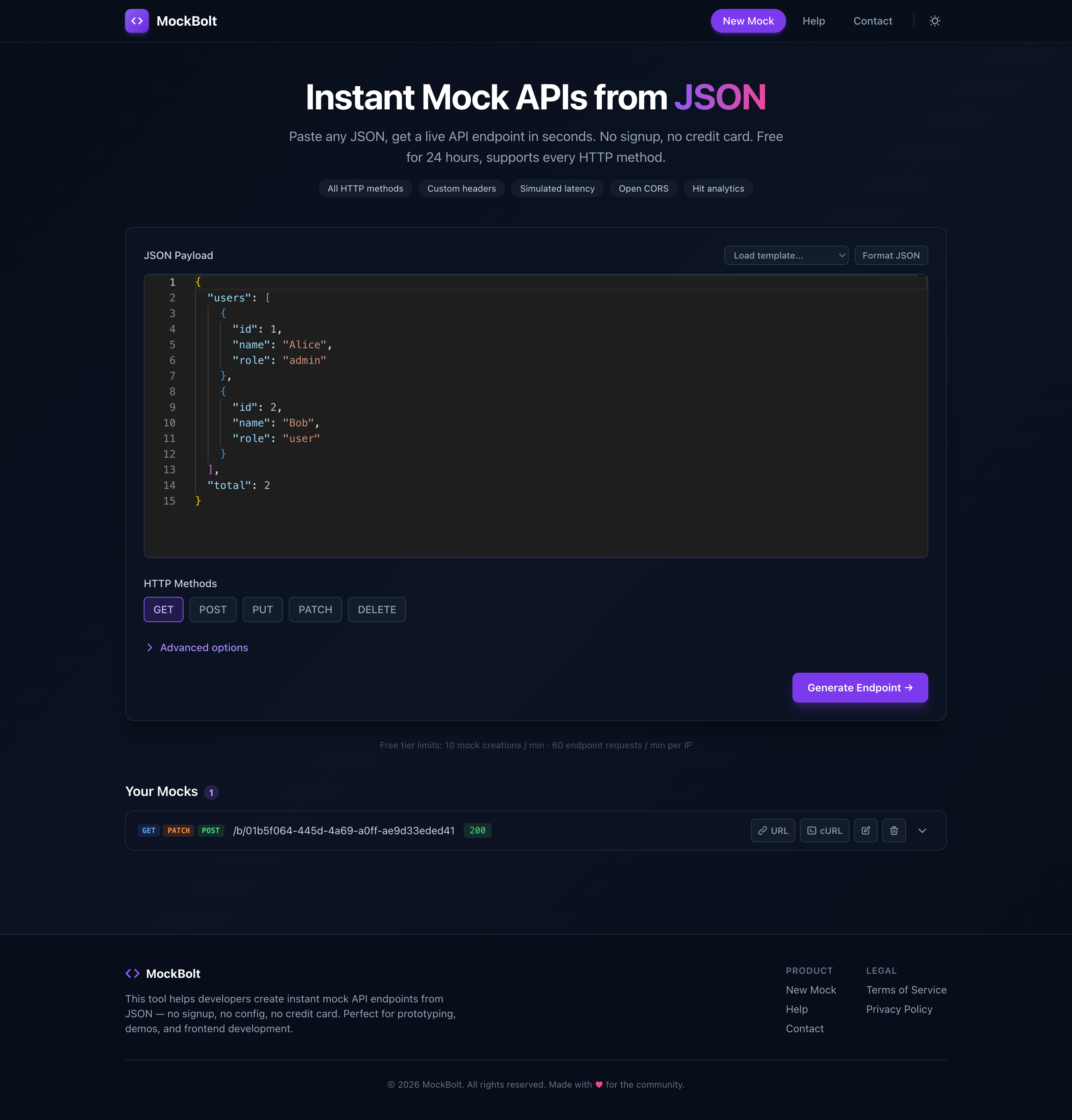Open Contact in top navigation
The height and width of the screenshot is (1120, 1072).
tap(872, 21)
